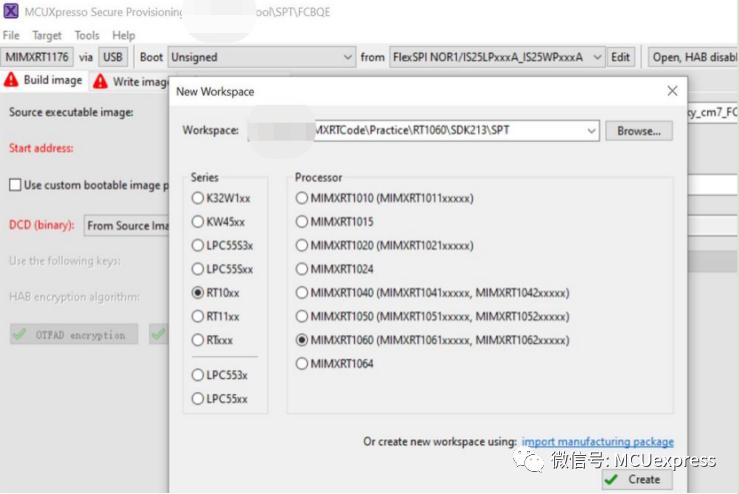Open the Help menu
The image size is (739, 494).
click(123, 35)
